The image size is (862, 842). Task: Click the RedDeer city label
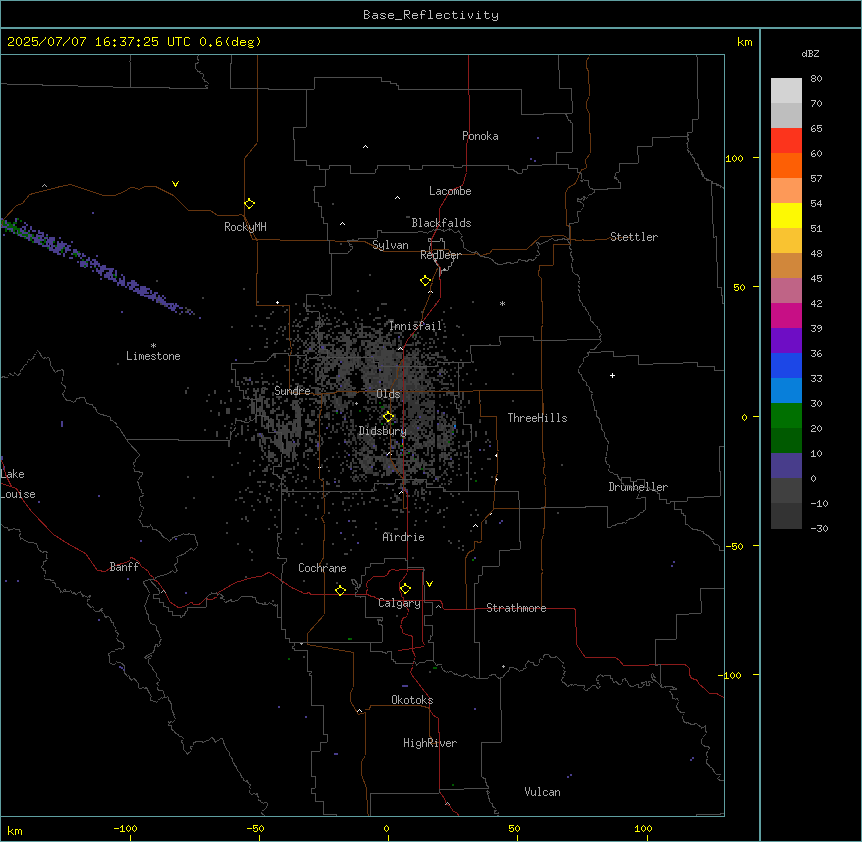(x=440, y=255)
